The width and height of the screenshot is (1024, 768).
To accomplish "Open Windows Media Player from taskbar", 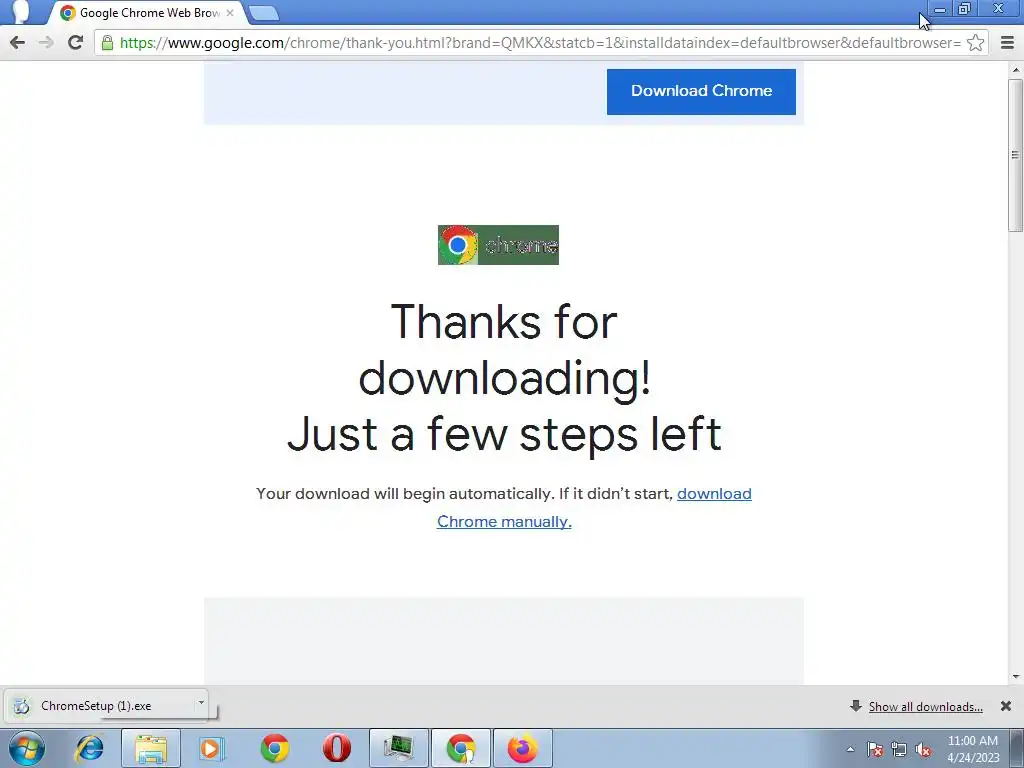I will pyautogui.click(x=211, y=748).
